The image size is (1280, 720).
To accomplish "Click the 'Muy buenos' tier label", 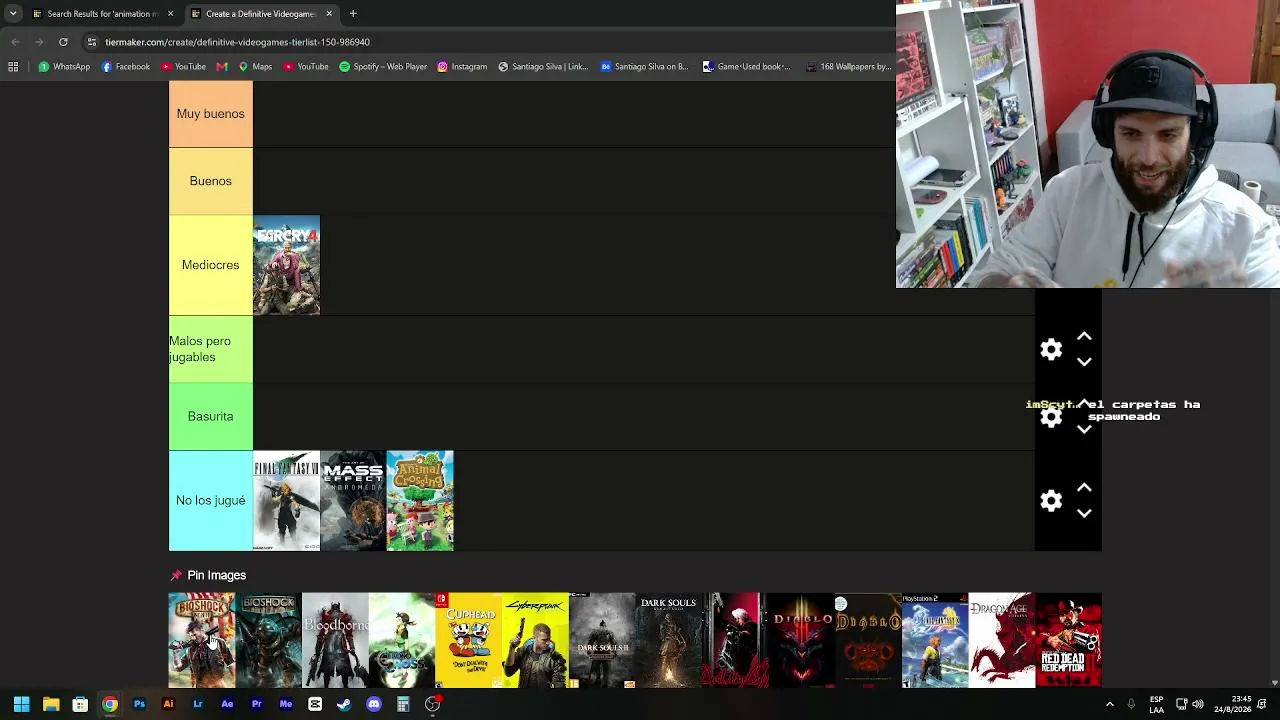I will [x=210, y=114].
